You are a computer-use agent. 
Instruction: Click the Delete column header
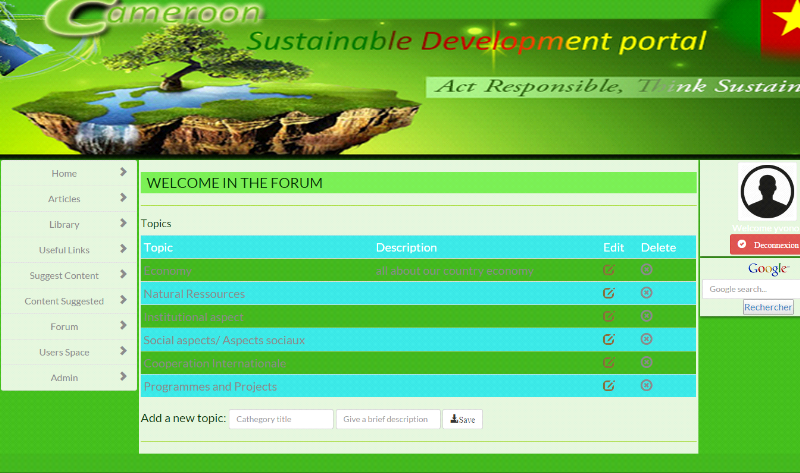click(x=658, y=247)
